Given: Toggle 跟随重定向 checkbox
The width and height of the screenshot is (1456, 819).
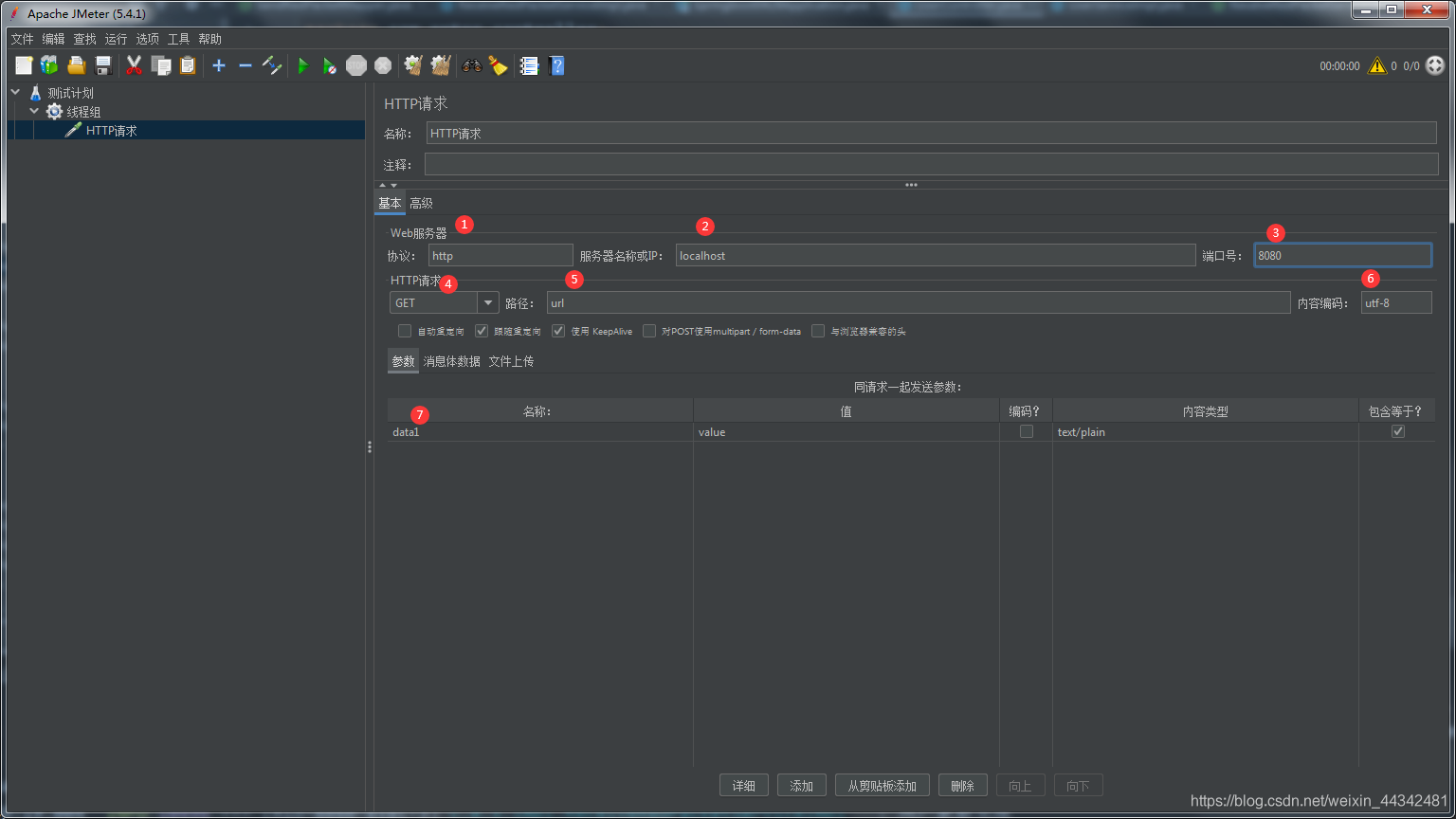Looking at the screenshot, I should pos(482,331).
